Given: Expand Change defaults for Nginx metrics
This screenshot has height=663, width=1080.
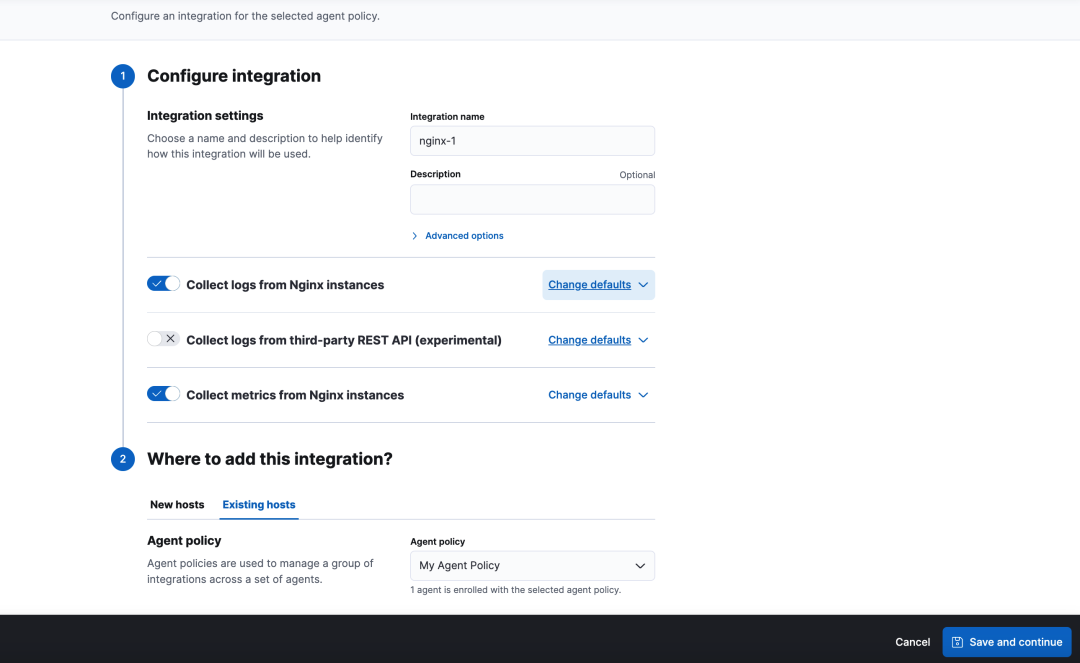Looking at the screenshot, I should pos(589,395).
